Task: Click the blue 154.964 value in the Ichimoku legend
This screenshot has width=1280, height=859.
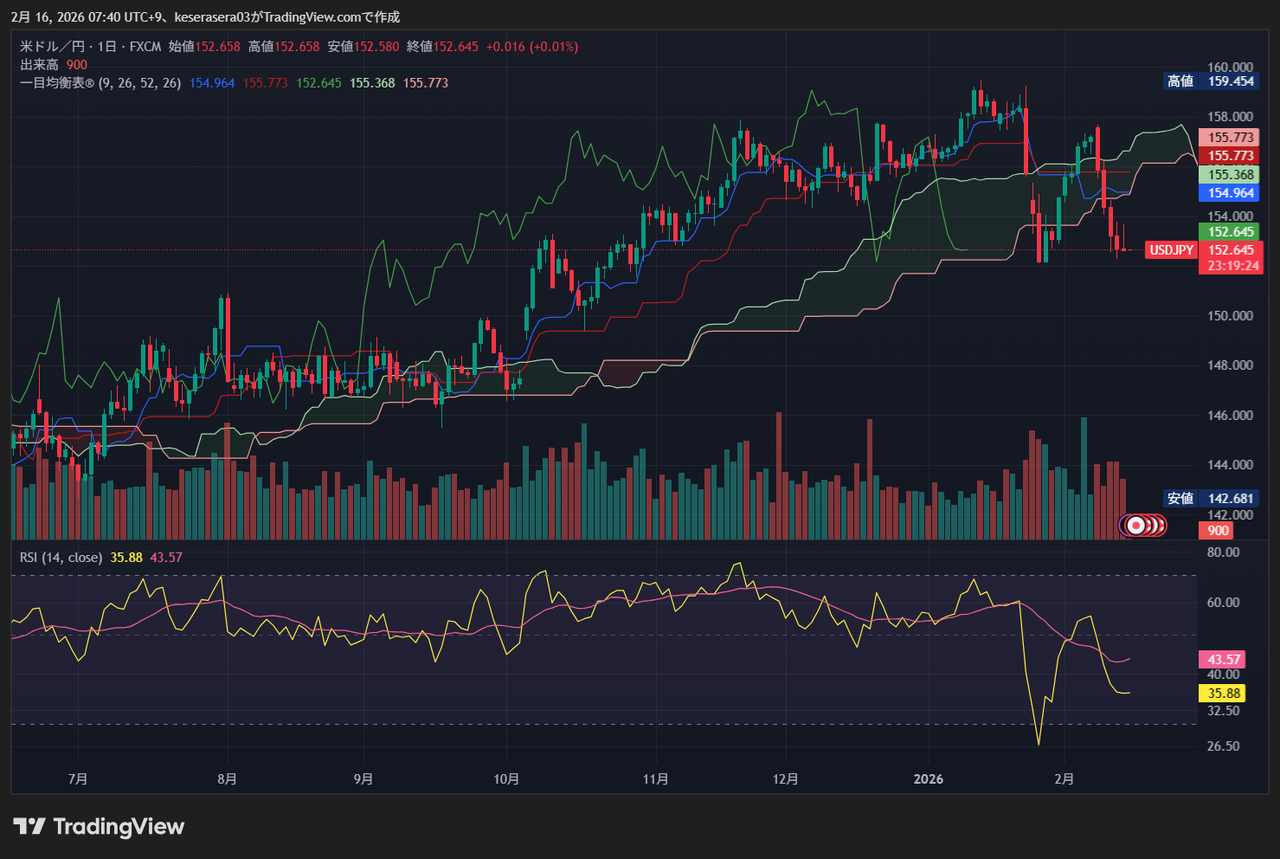Action: [211, 83]
